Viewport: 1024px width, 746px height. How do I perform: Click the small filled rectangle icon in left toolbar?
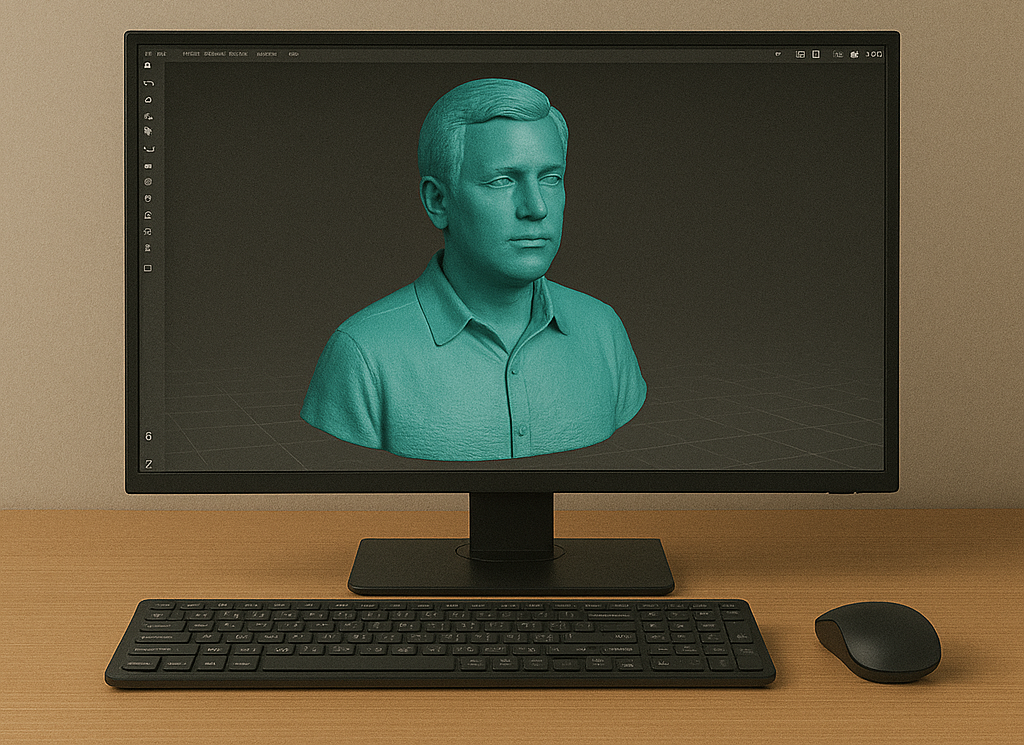(148, 165)
